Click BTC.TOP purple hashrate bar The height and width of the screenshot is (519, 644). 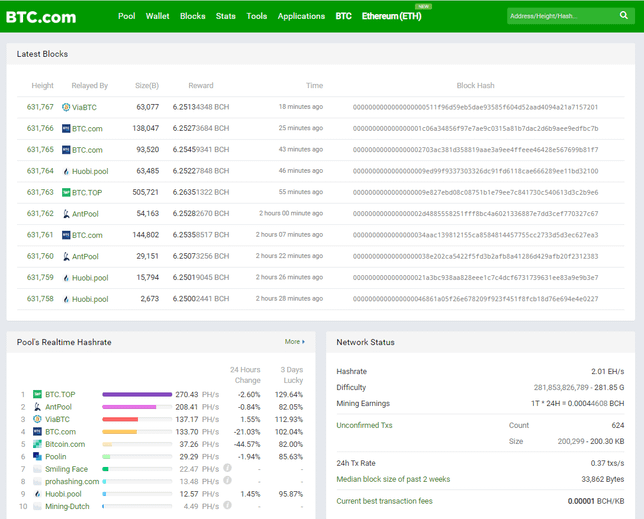tap(137, 395)
